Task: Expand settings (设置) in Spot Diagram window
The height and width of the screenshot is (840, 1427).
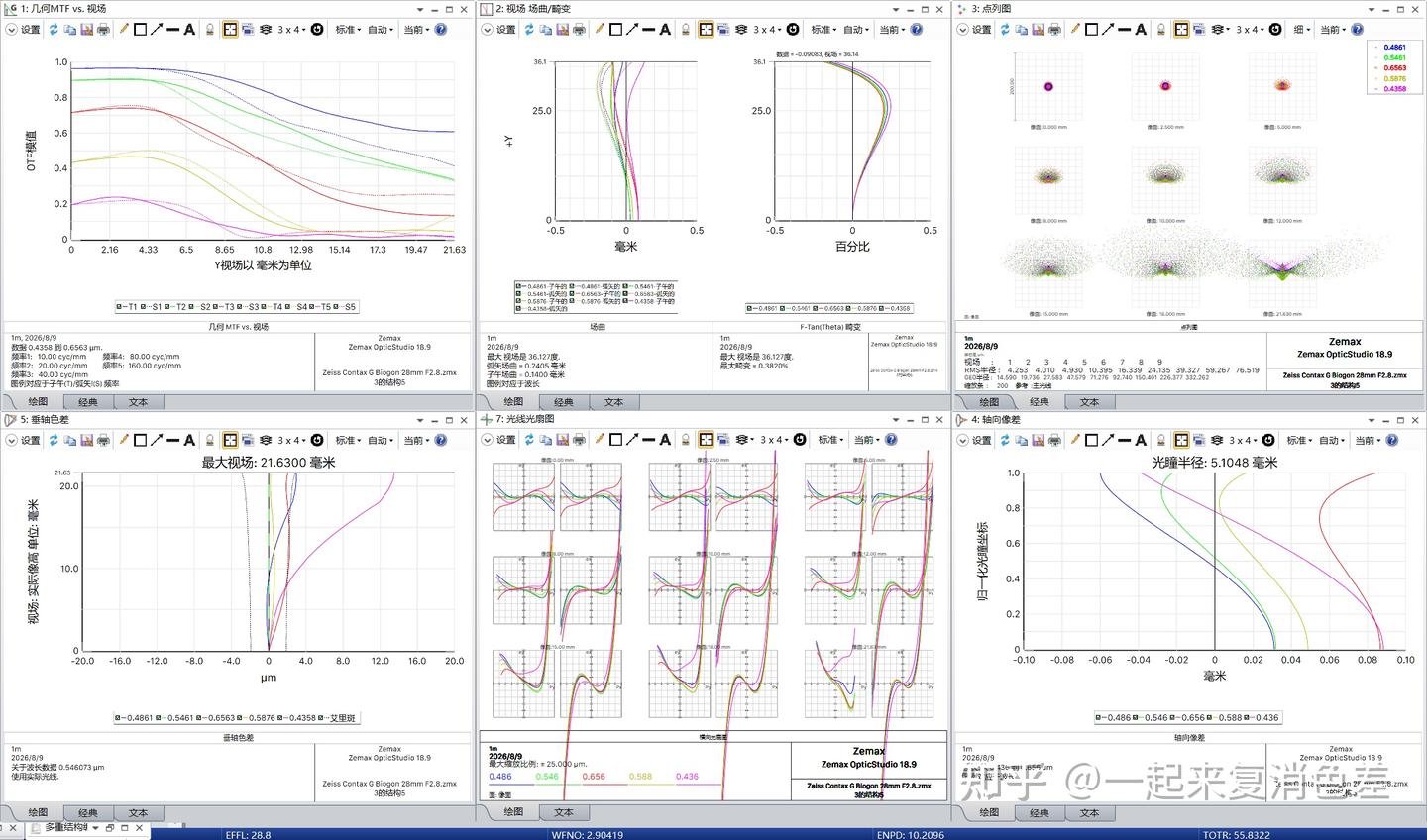Action: pos(963,30)
